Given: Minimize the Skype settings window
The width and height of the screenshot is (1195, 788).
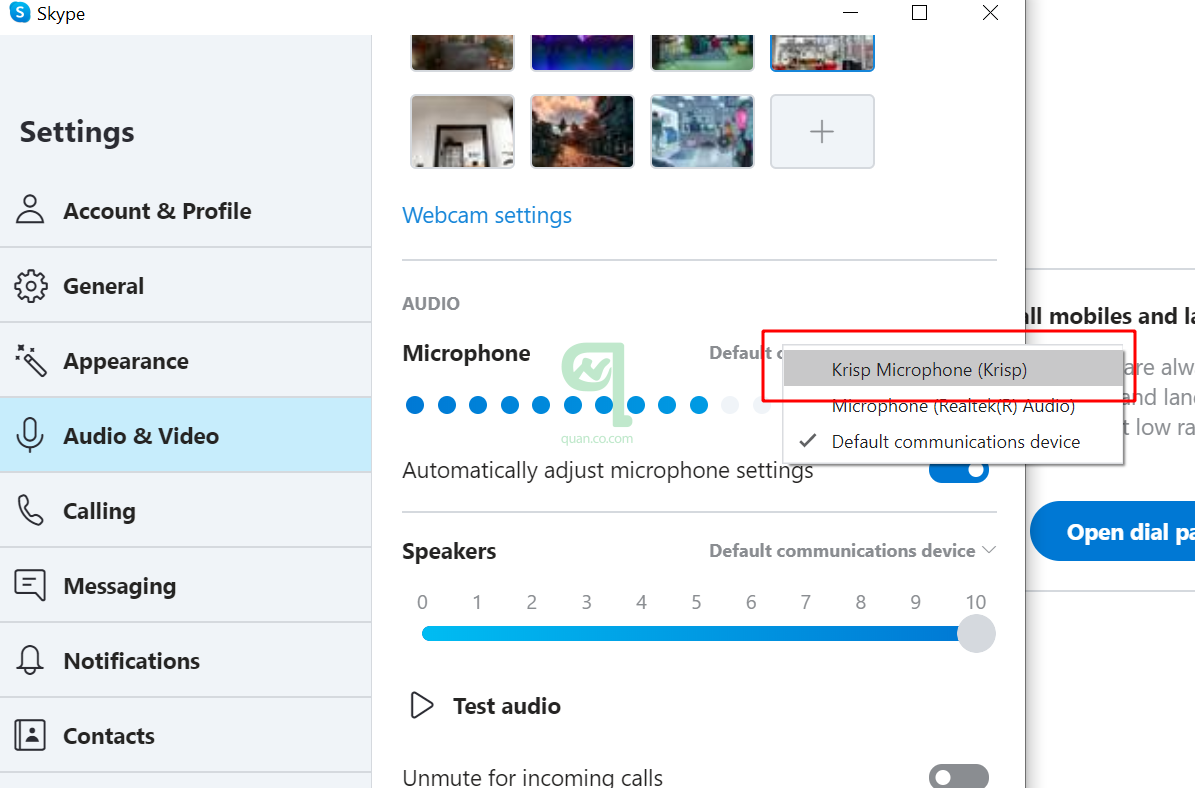Looking at the screenshot, I should (851, 13).
